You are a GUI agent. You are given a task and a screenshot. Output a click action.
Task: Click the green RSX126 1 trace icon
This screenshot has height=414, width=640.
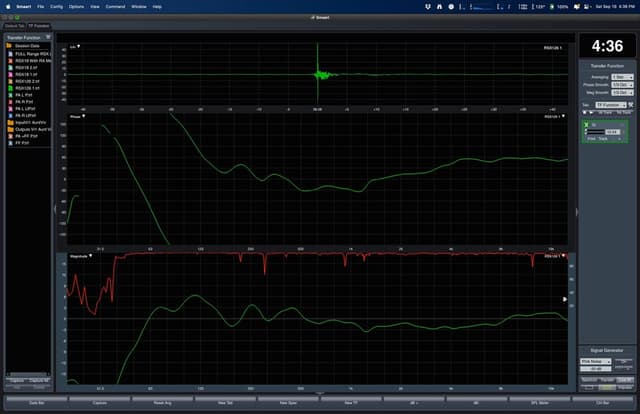point(11,88)
